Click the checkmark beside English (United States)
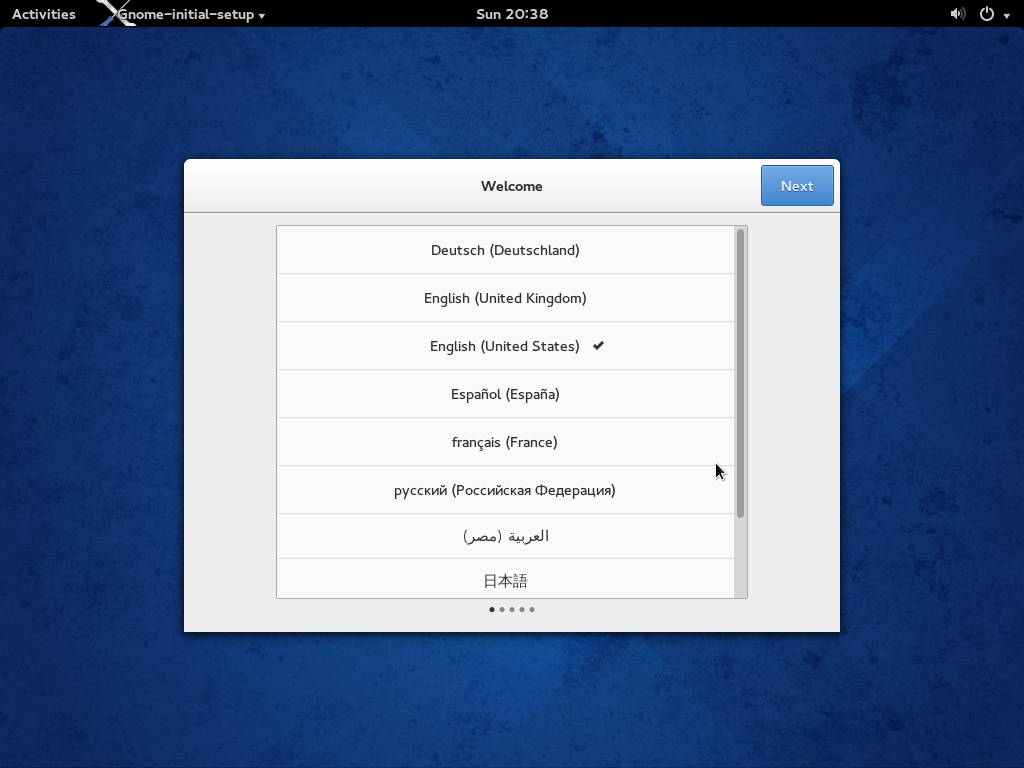Screen dimensions: 1024x768 point(596,346)
